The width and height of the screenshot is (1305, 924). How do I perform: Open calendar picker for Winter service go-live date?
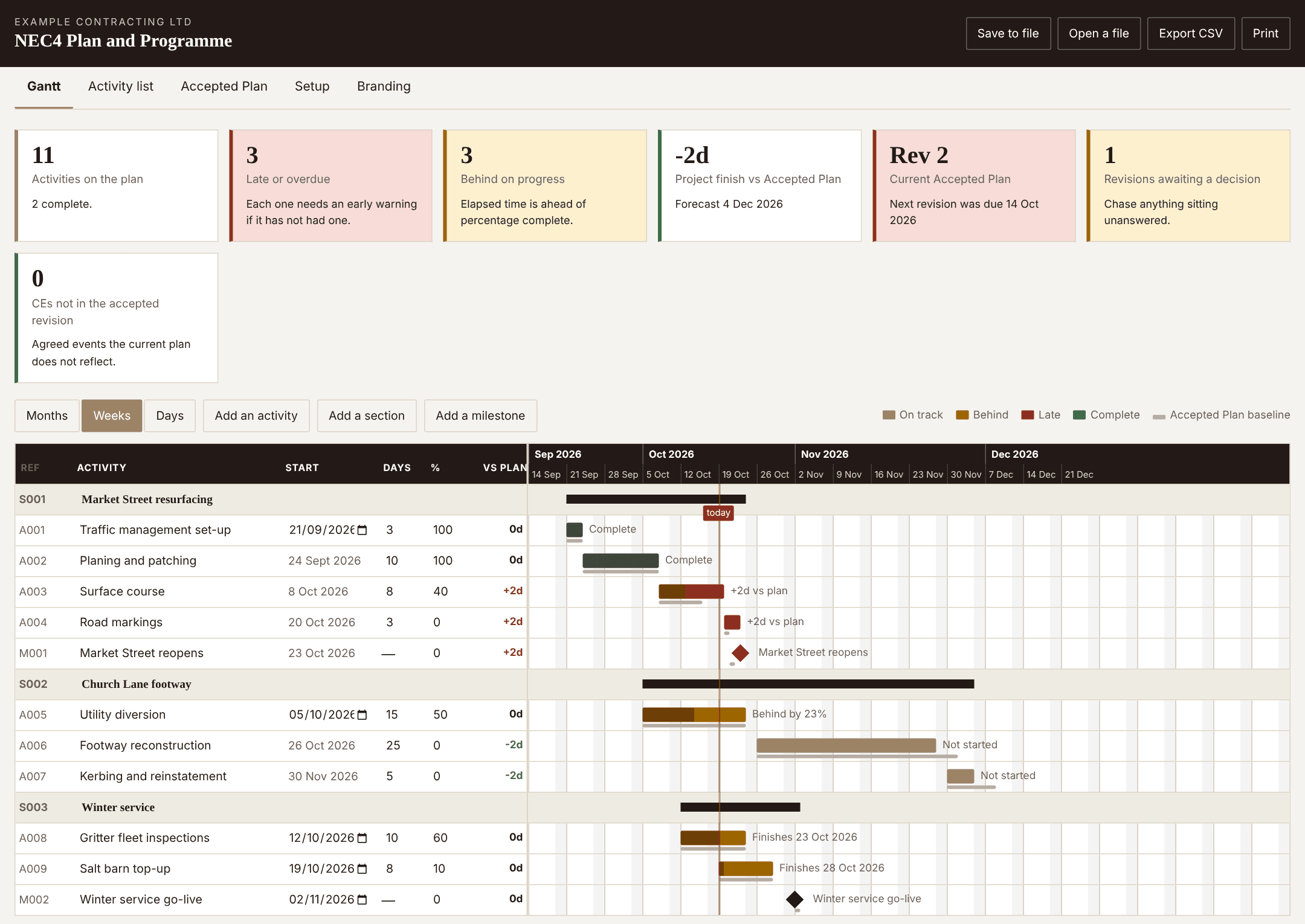pyautogui.click(x=362, y=900)
